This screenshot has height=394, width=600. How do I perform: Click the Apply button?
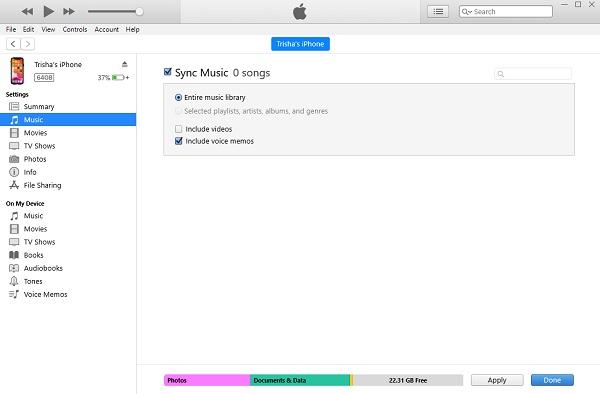point(497,380)
